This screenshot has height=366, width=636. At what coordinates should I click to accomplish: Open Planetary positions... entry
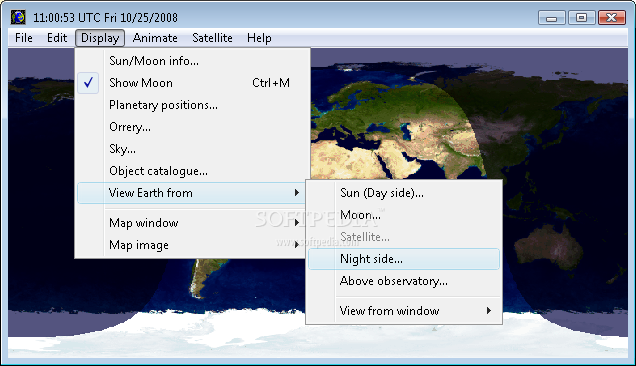click(193, 105)
